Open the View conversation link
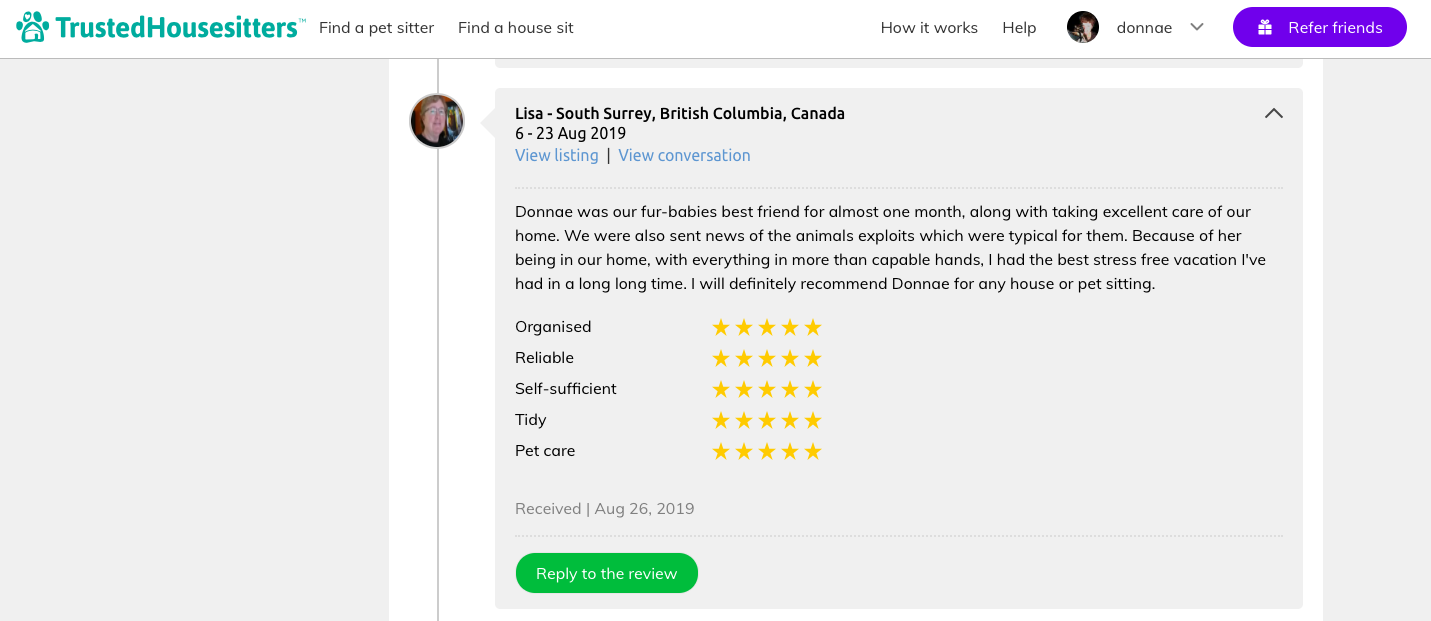The width and height of the screenshot is (1431, 621). pyautogui.click(x=684, y=155)
